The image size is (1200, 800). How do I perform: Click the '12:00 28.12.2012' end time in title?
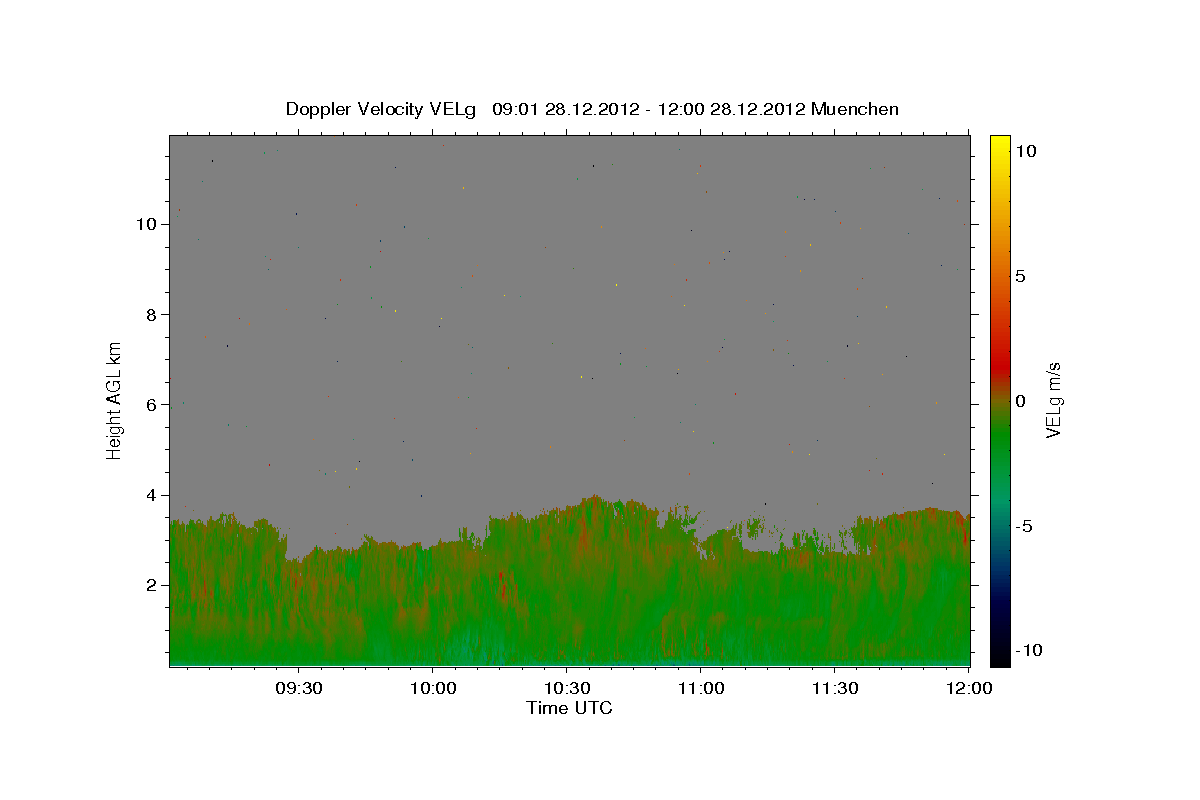pos(730,109)
